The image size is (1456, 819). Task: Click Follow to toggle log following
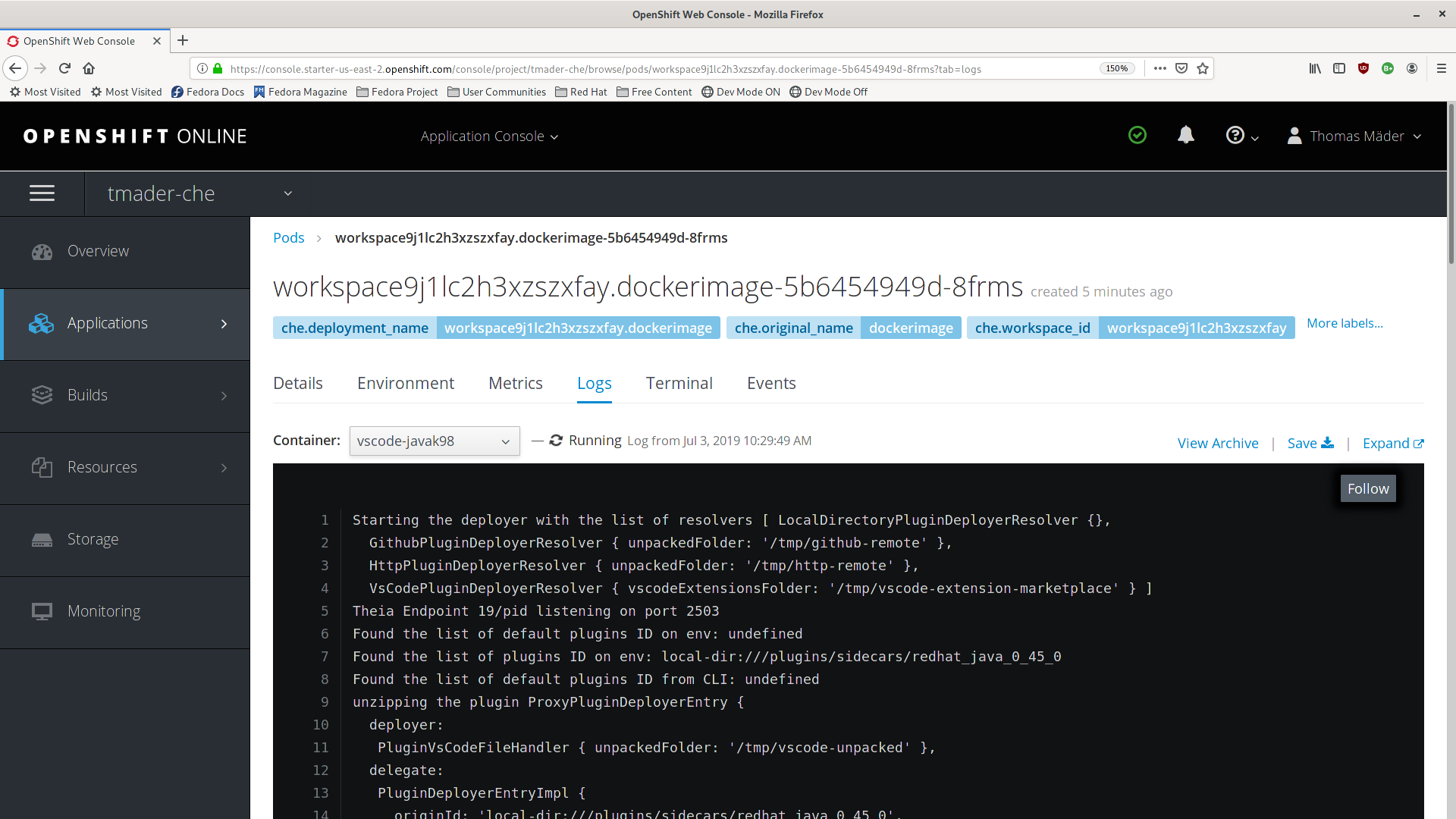(x=1368, y=488)
